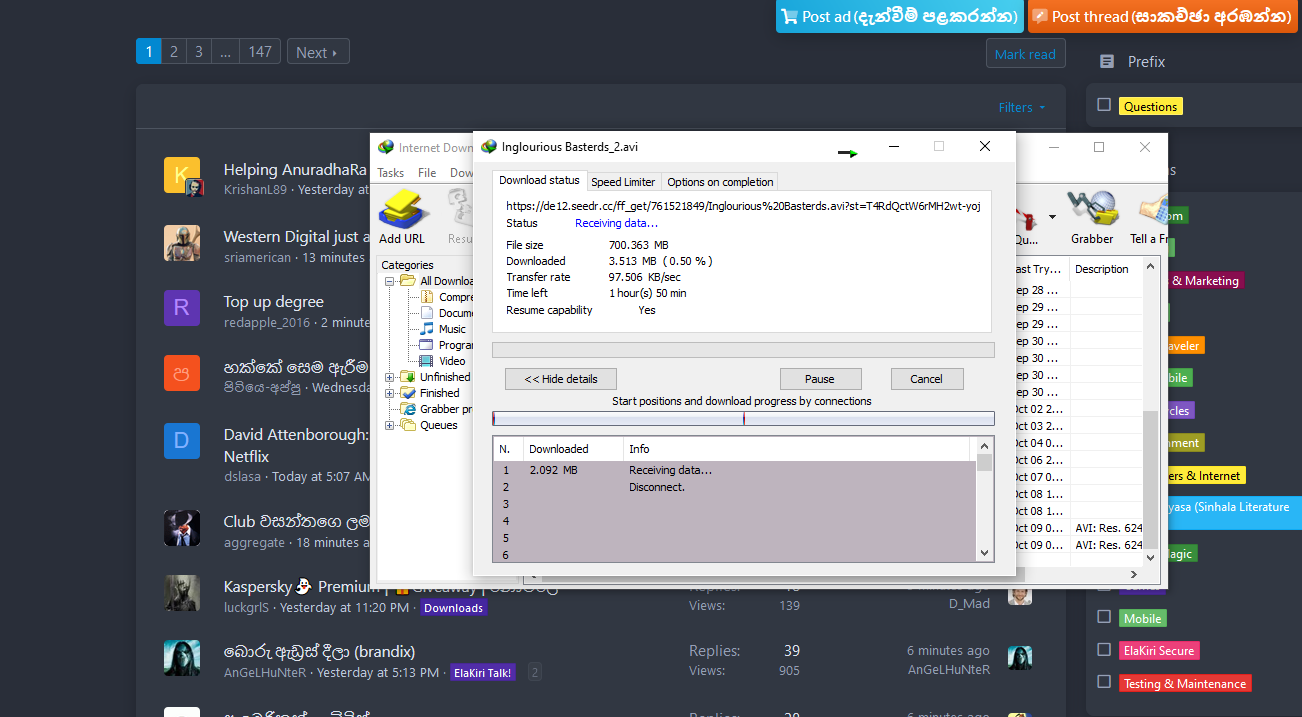
Task: Click the Post thread button
Action: click(1163, 16)
